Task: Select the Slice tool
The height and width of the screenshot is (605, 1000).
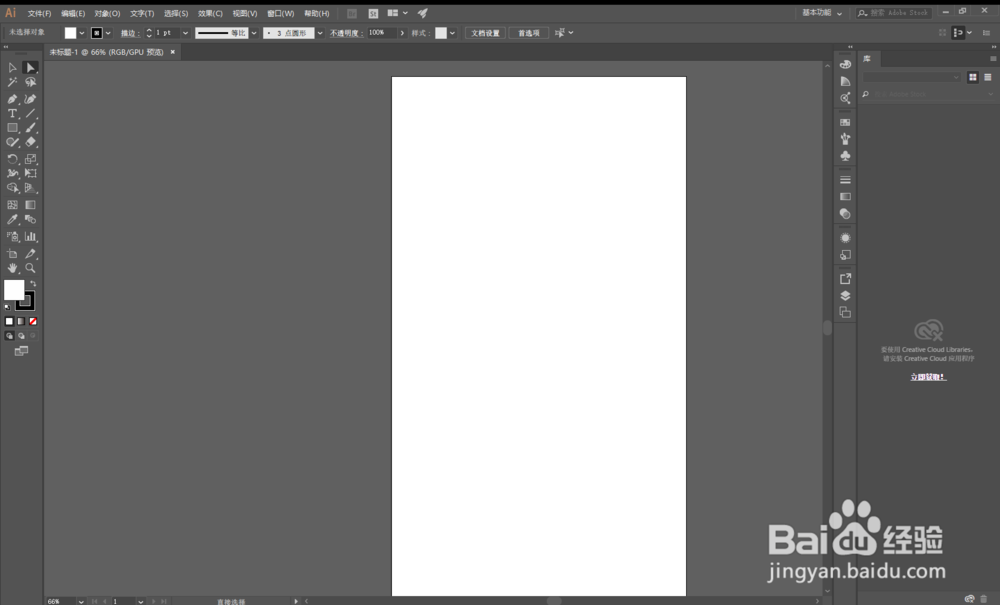Action: click(x=30, y=254)
